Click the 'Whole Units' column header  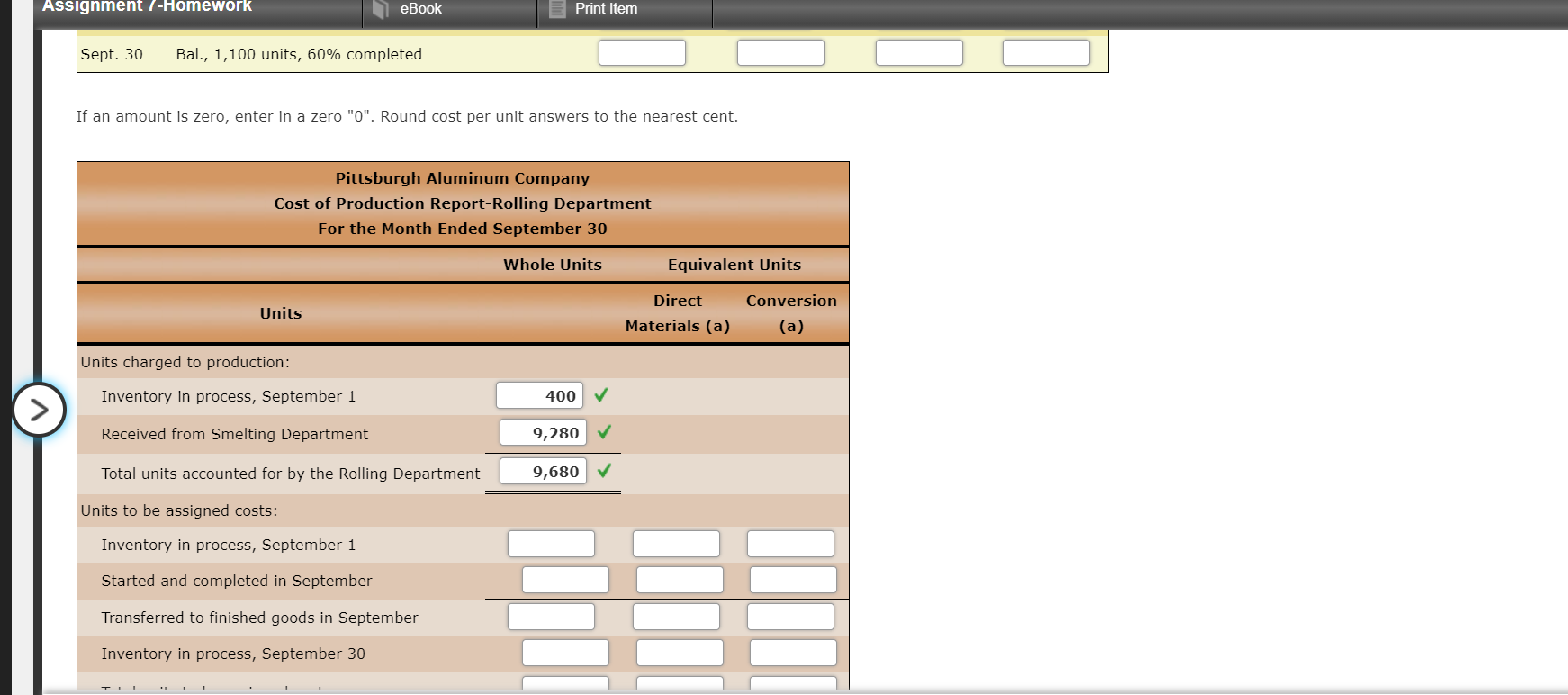[x=553, y=265]
